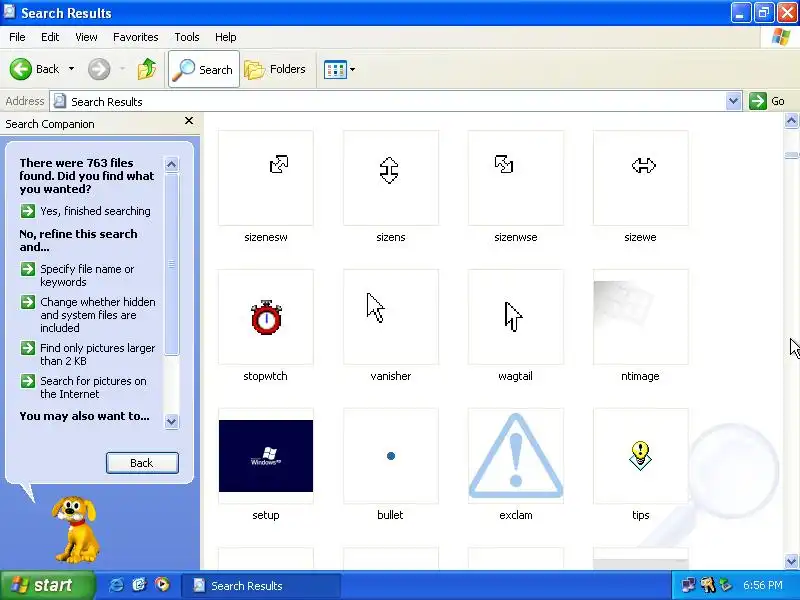This screenshot has width=800, height=600.
Task: Open the Help menu
Action: tap(226, 37)
